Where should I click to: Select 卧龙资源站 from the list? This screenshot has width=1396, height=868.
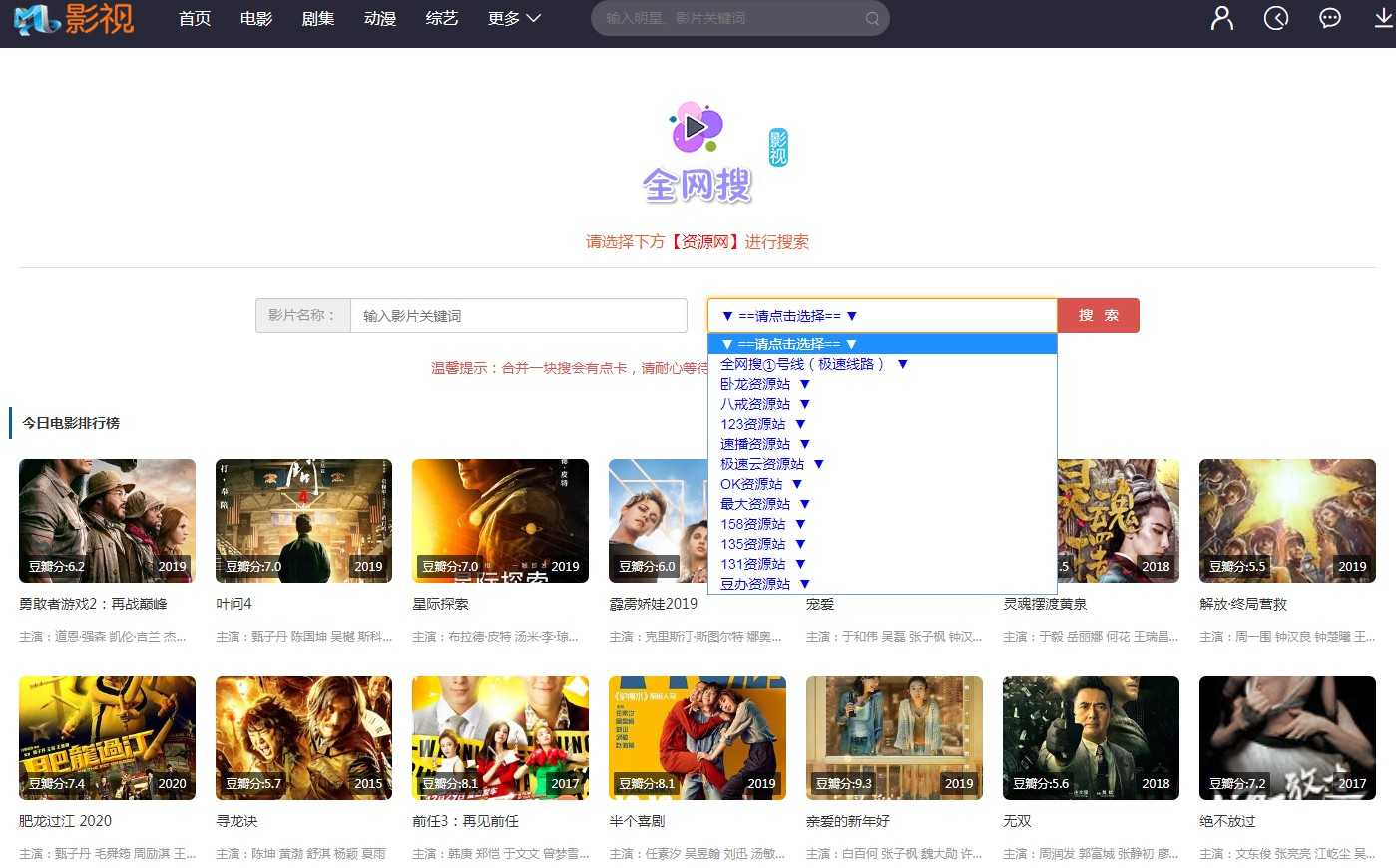(882, 384)
